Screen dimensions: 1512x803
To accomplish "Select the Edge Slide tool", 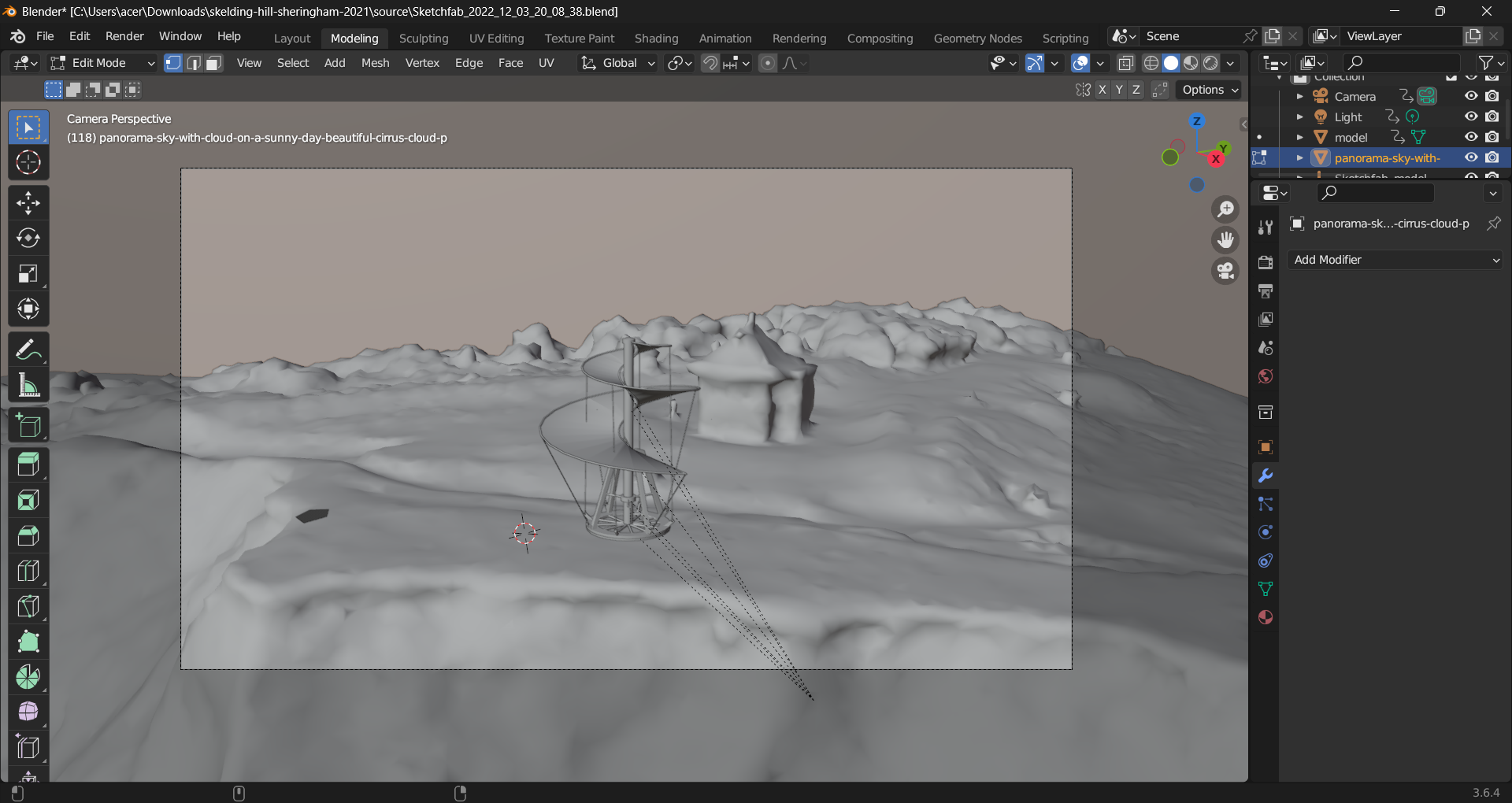I will pyautogui.click(x=28, y=747).
